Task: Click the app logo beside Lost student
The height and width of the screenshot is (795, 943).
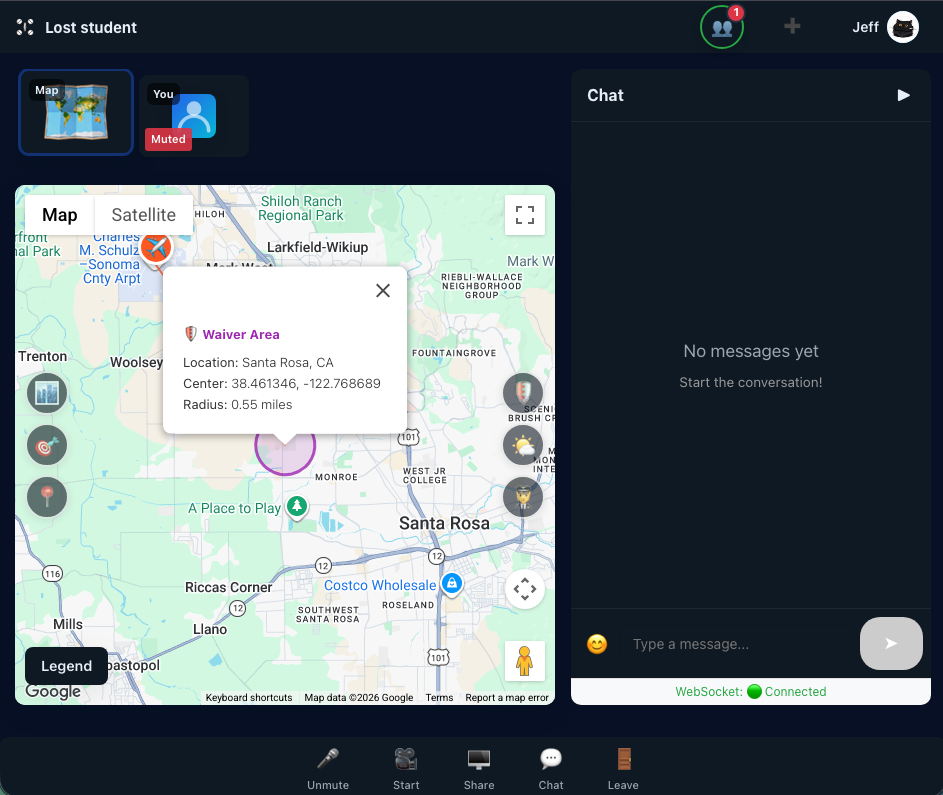Action: 25,27
